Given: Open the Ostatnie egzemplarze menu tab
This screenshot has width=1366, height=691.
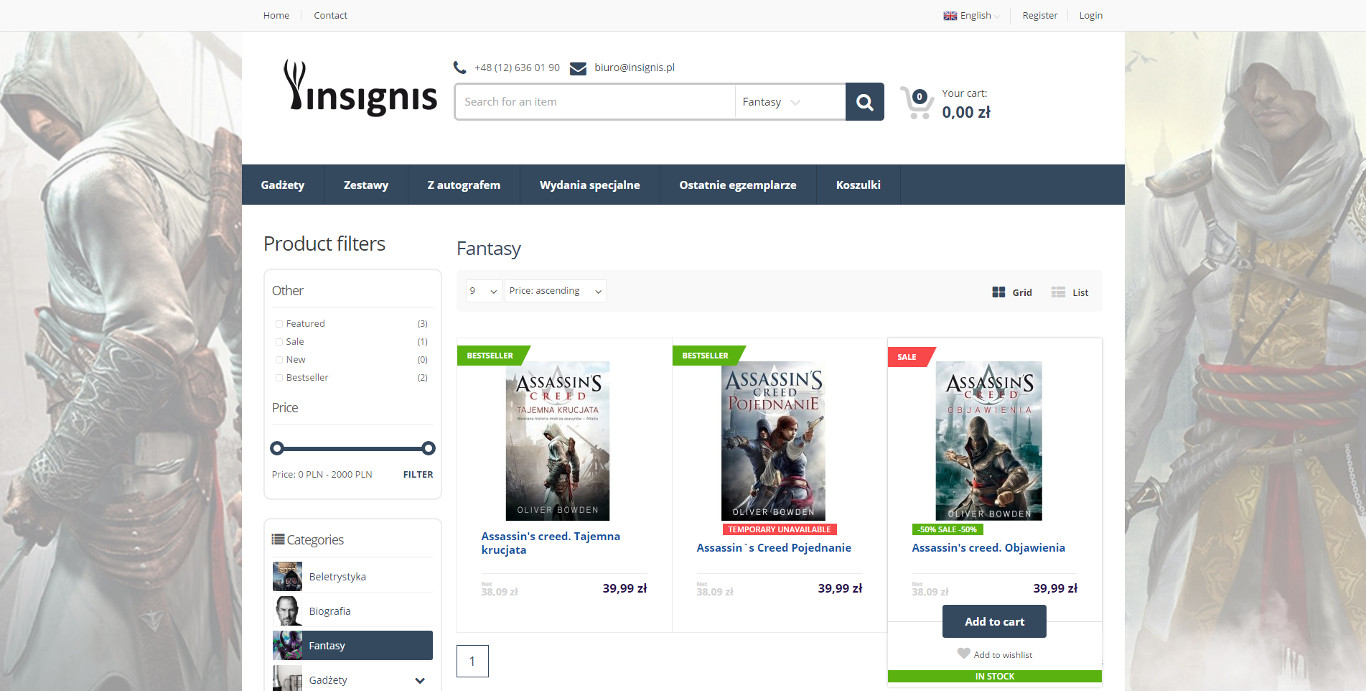Looking at the screenshot, I should (738, 185).
